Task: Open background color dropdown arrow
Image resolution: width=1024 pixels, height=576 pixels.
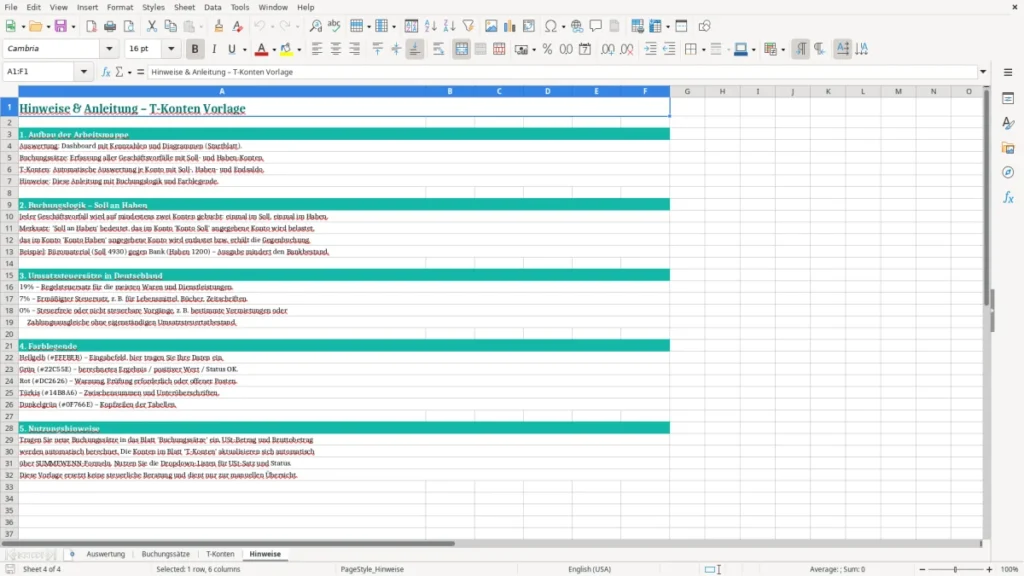Action: (299, 50)
